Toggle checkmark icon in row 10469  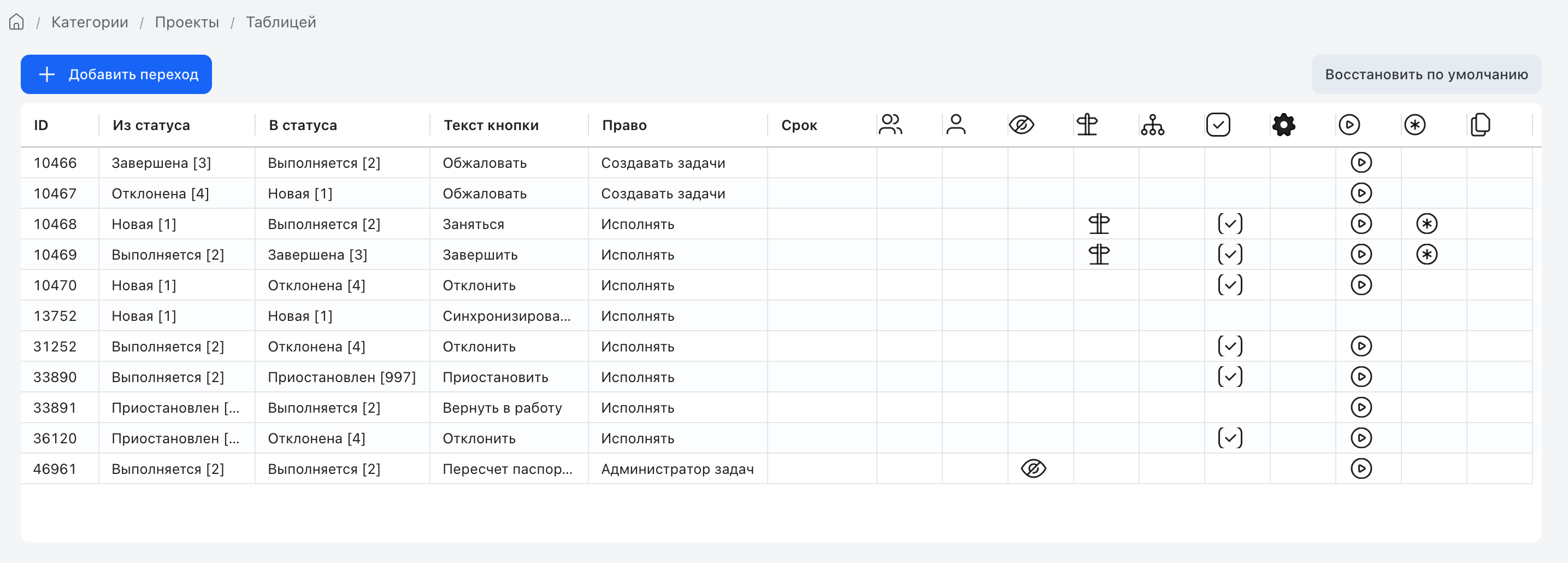tap(1230, 254)
